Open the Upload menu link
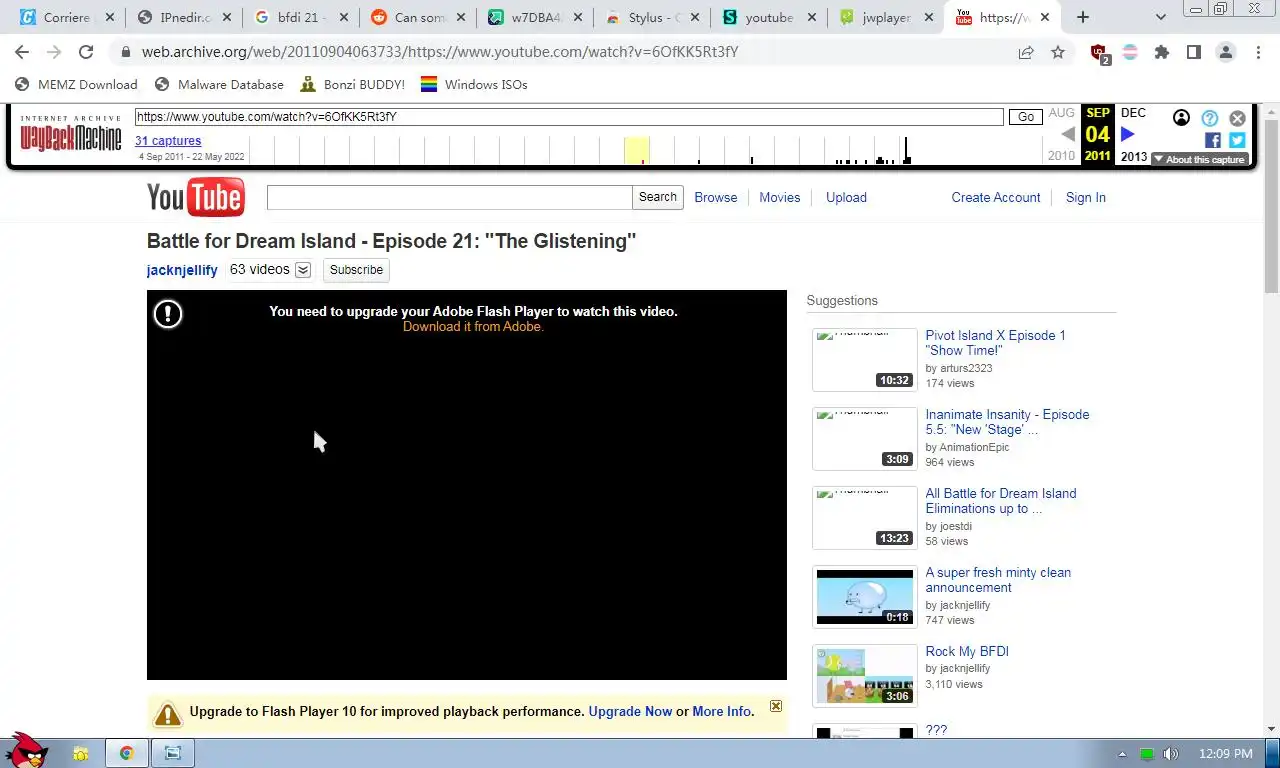The height and width of the screenshot is (768, 1280). (846, 197)
